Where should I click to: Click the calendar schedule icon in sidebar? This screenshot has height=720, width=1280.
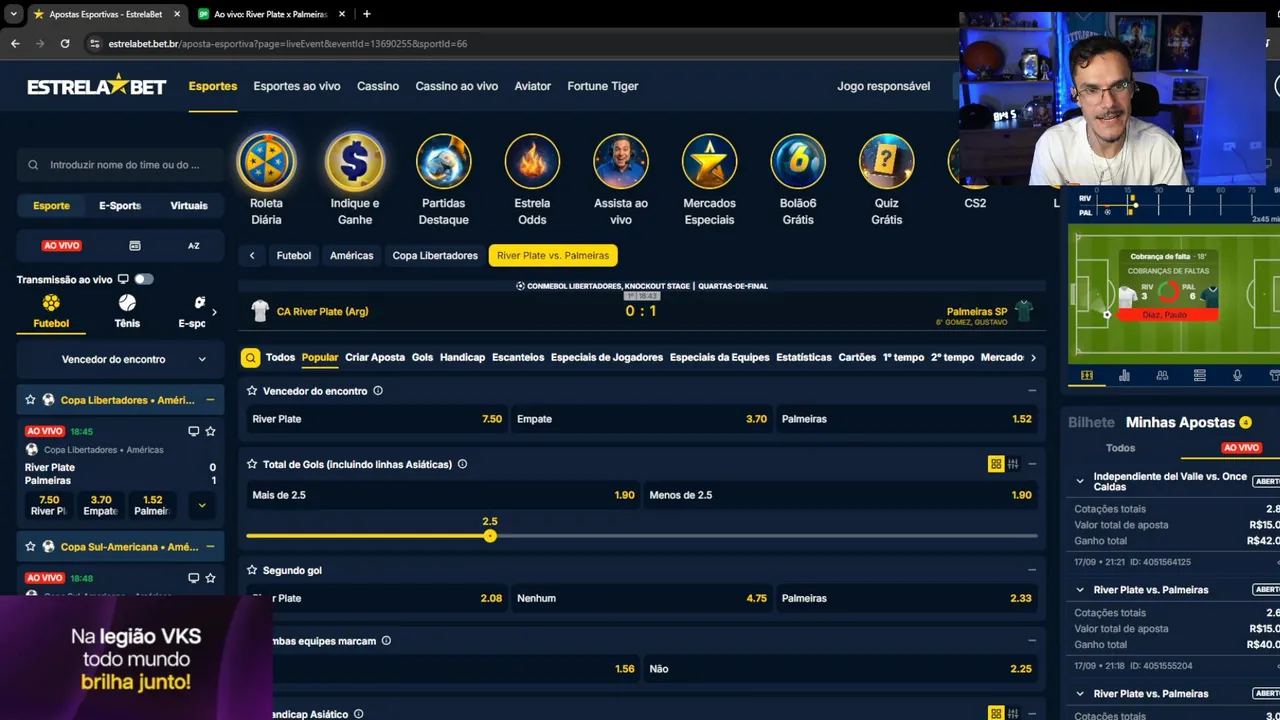(x=135, y=246)
